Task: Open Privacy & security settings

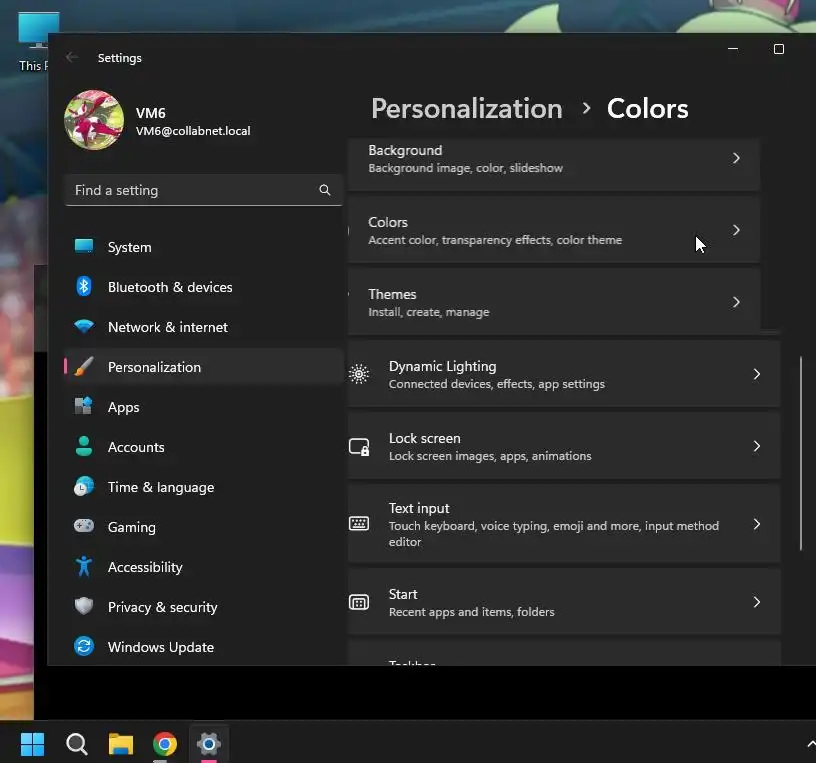Action: (x=203, y=607)
